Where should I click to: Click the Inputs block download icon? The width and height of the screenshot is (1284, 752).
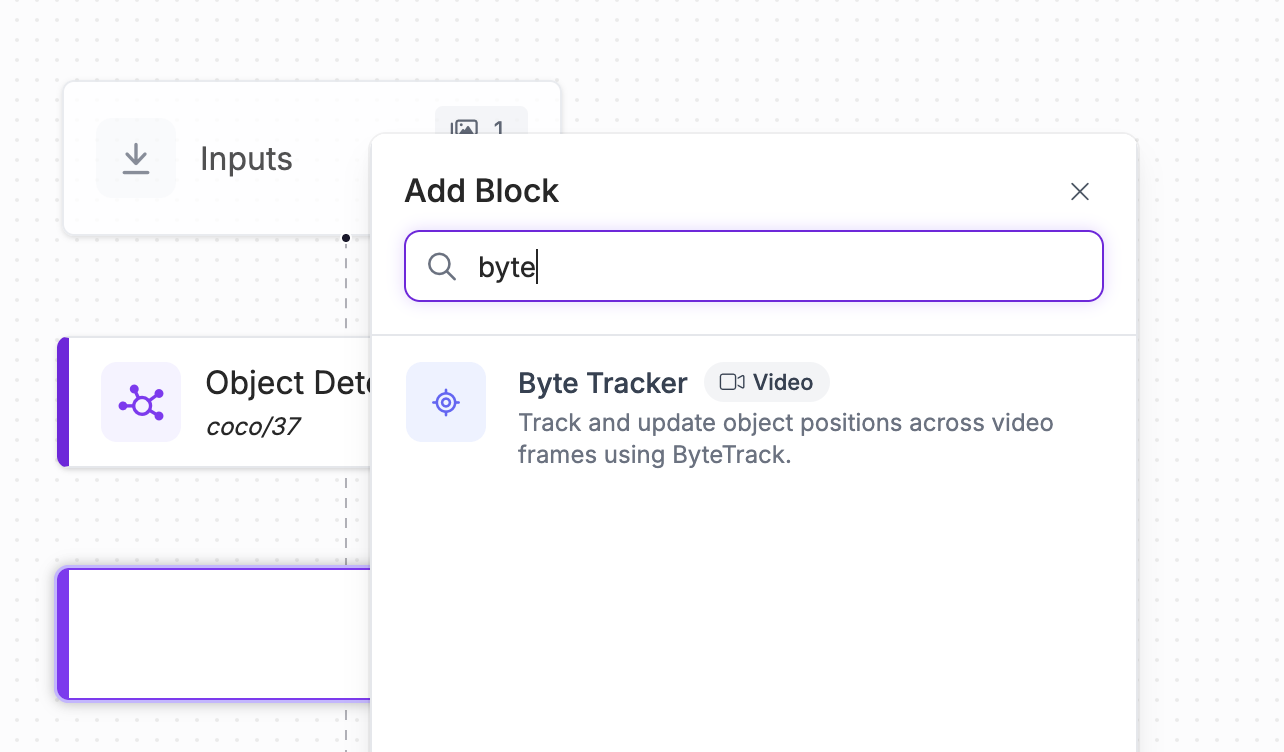click(136, 158)
